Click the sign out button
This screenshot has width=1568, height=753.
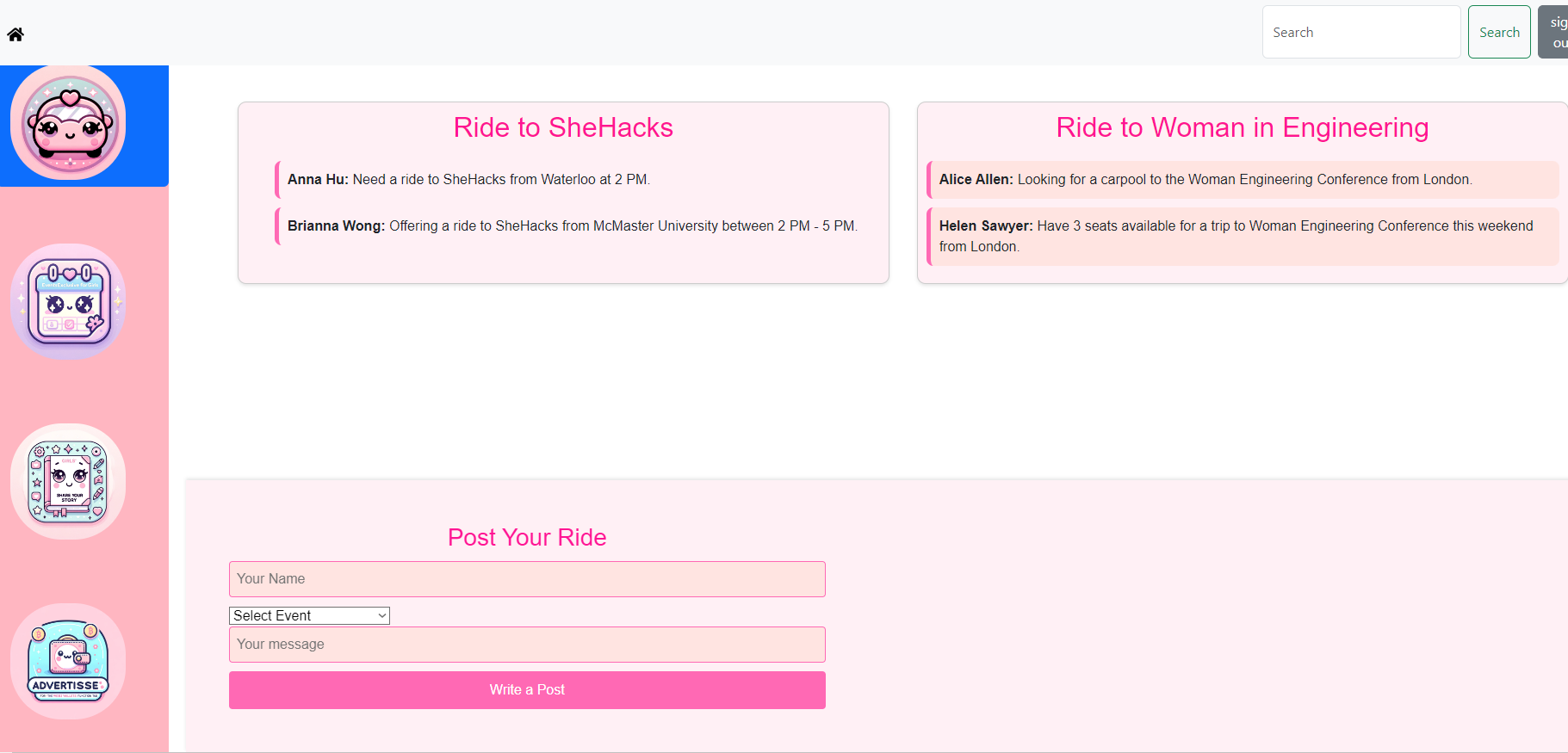[x=1555, y=32]
